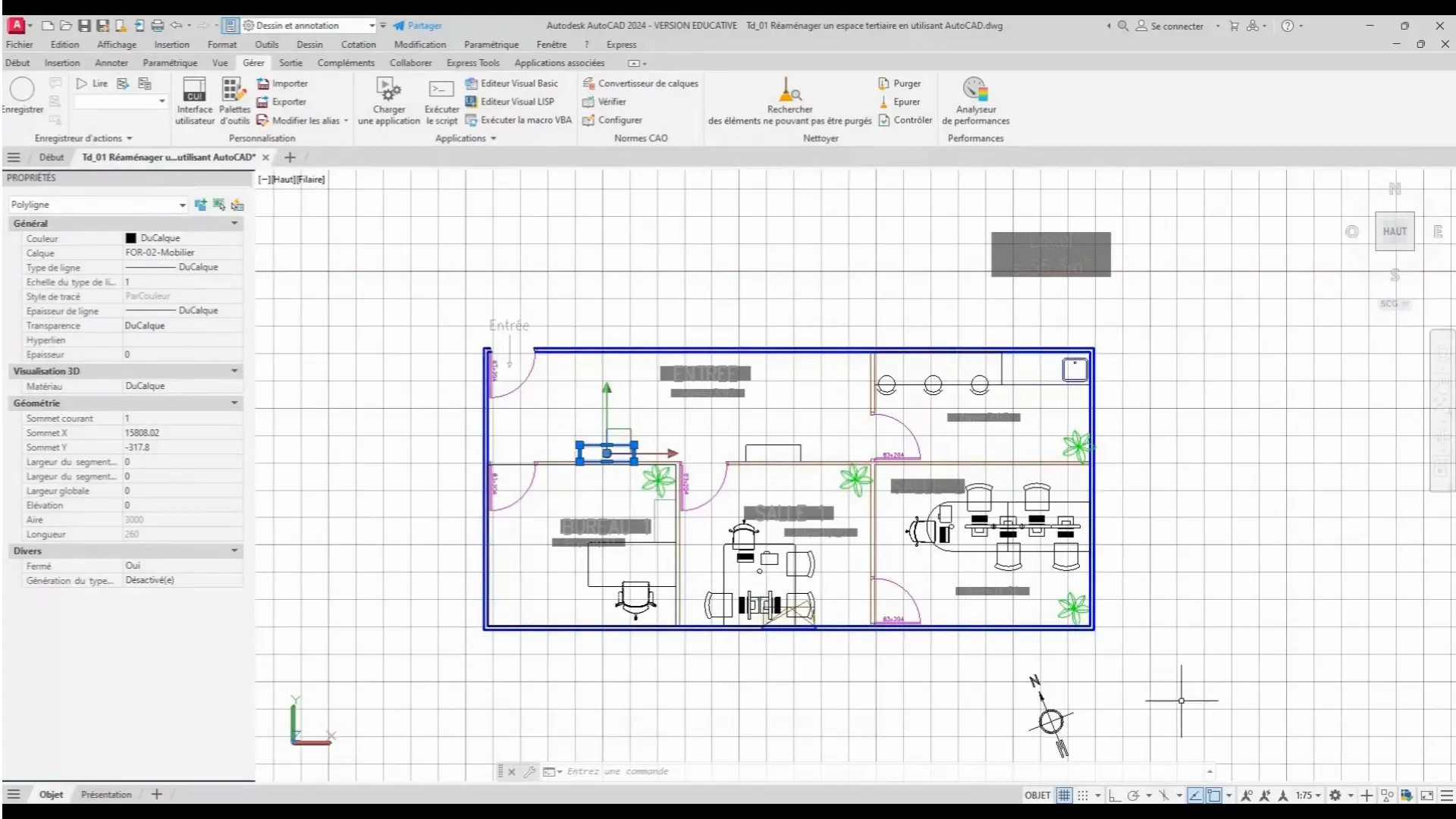Toggle 2D object snap in status bar
Image resolution: width=1456 pixels, height=819 pixels.
pos(1214,795)
